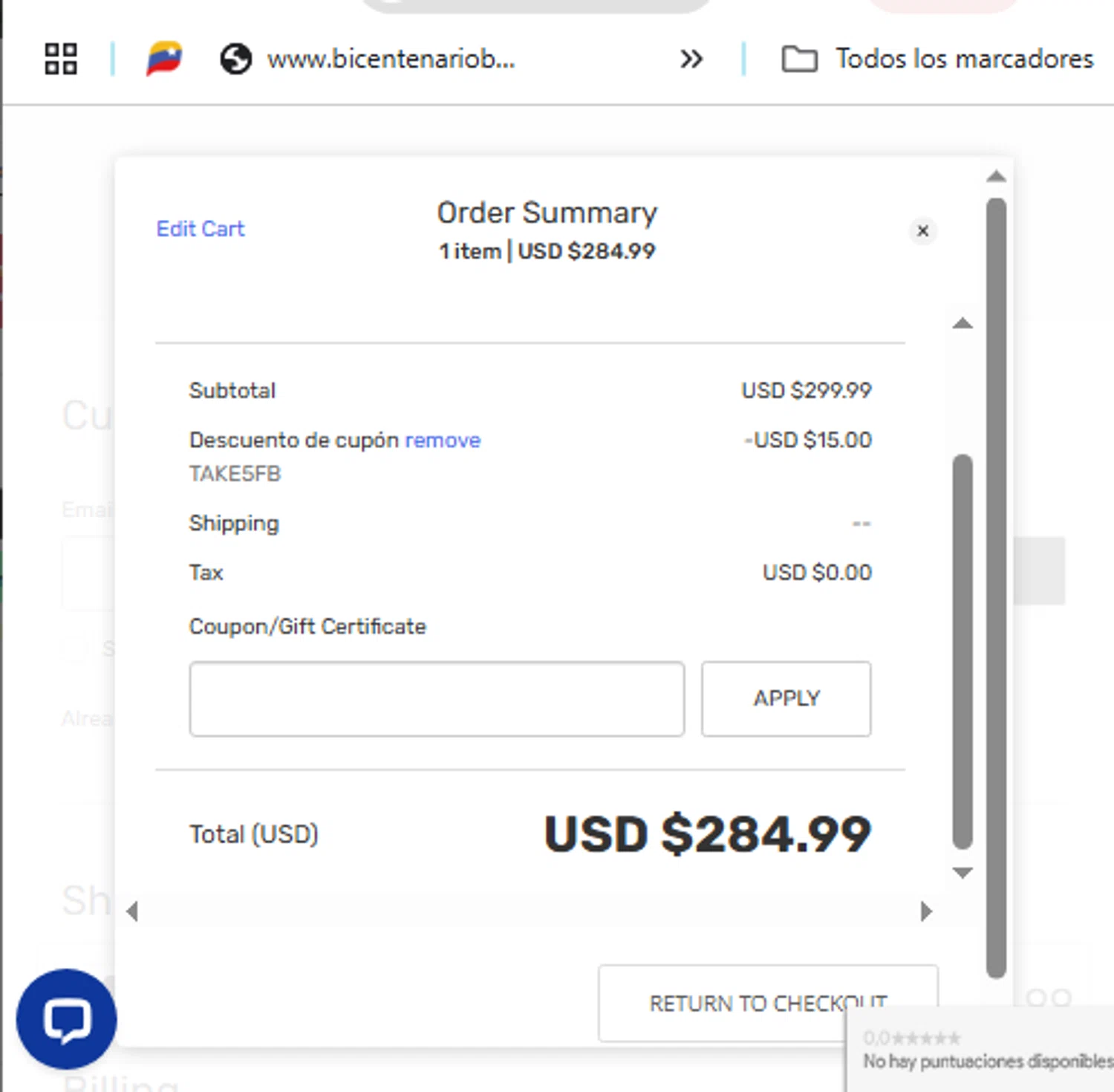Click the horizontal scroll right arrow
Viewport: 1114px width, 1092px height.
(x=925, y=911)
